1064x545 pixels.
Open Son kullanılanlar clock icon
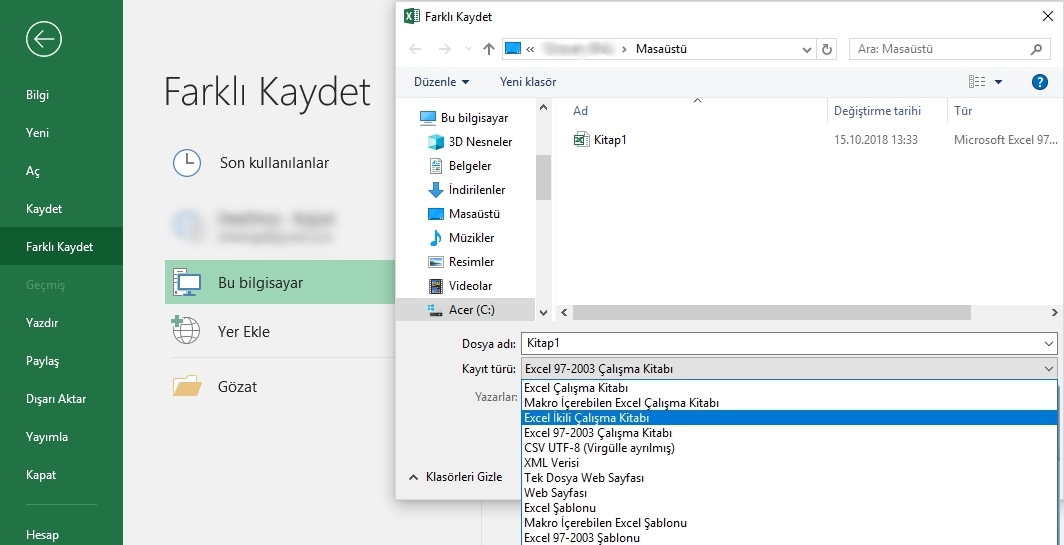coord(187,163)
